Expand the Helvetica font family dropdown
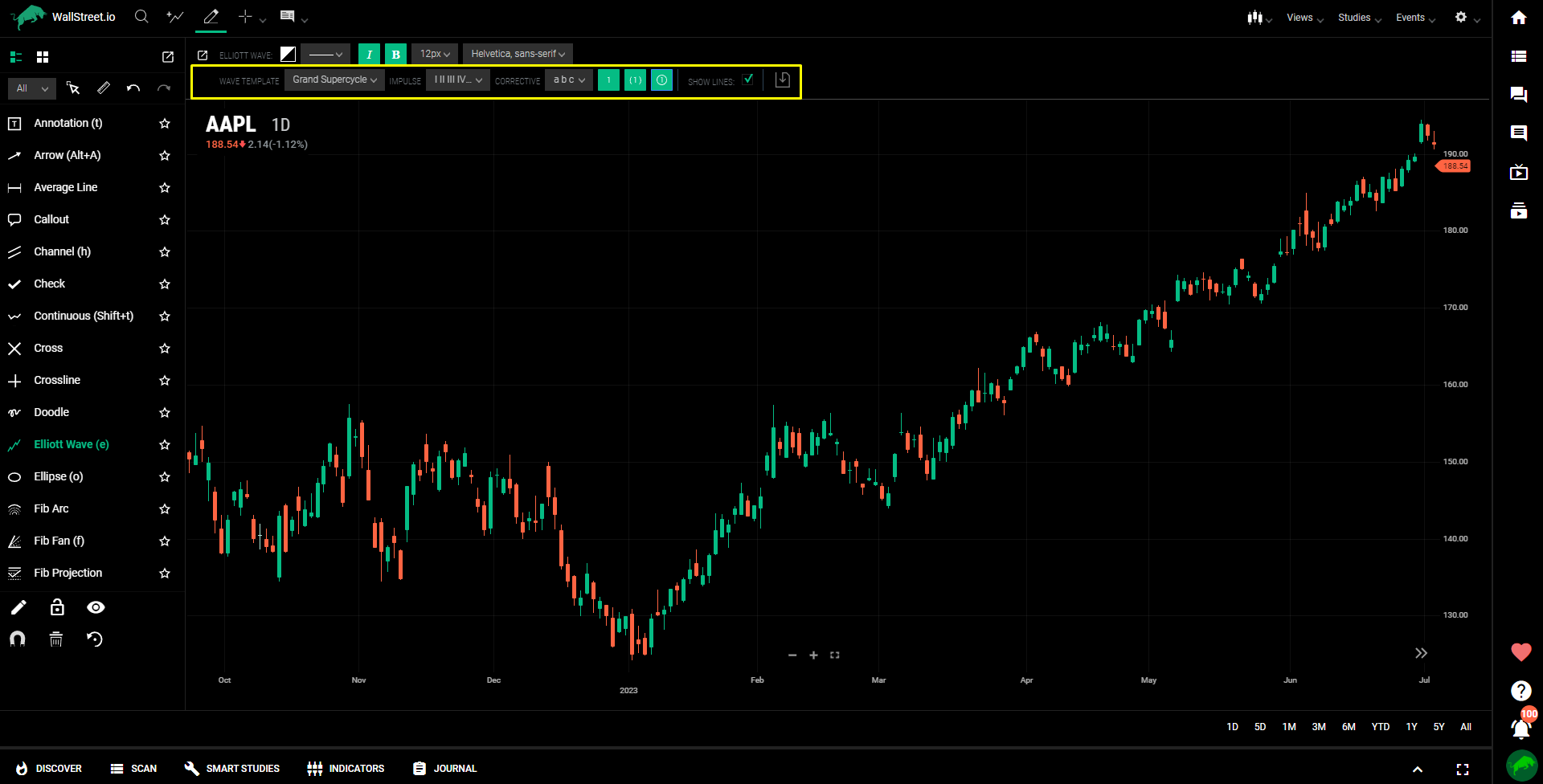This screenshot has width=1543, height=784. [x=518, y=54]
